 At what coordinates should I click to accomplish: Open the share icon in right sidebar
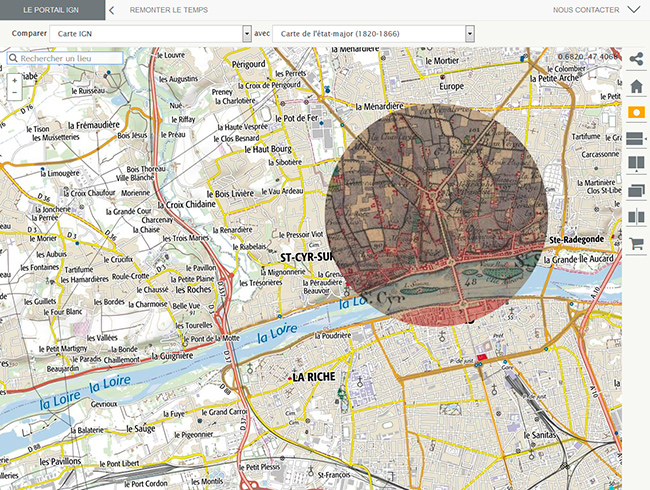click(636, 59)
